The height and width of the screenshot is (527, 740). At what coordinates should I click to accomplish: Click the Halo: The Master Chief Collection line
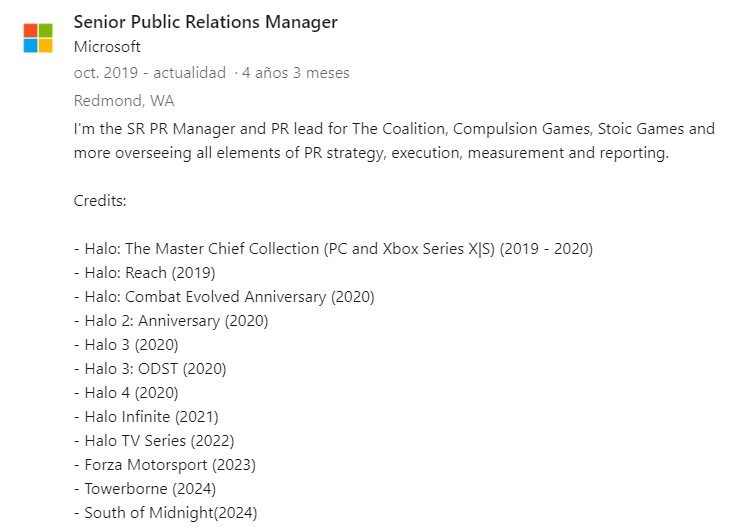(334, 249)
